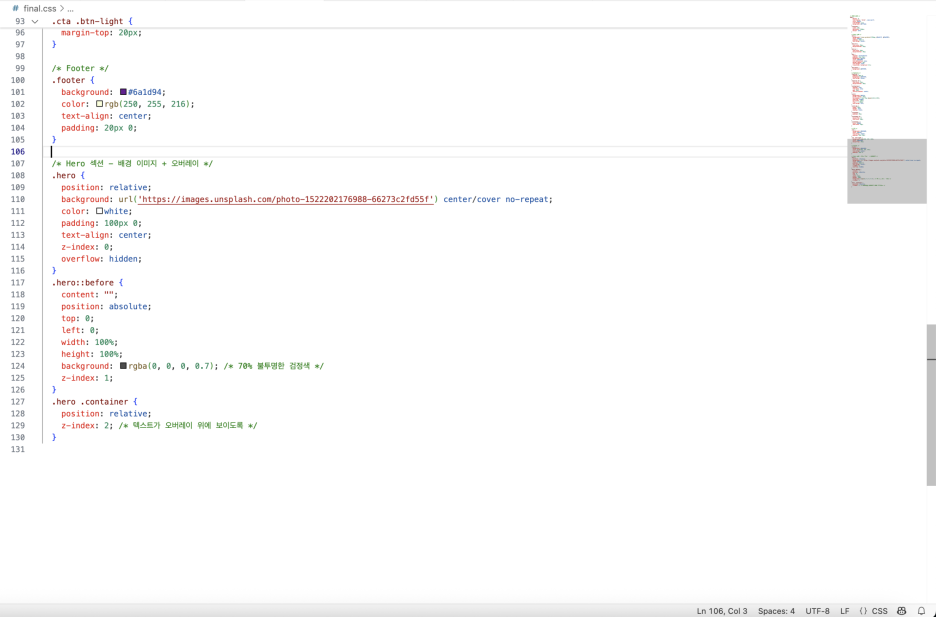Click line number 131
The image size is (936, 617).
pos(18,449)
